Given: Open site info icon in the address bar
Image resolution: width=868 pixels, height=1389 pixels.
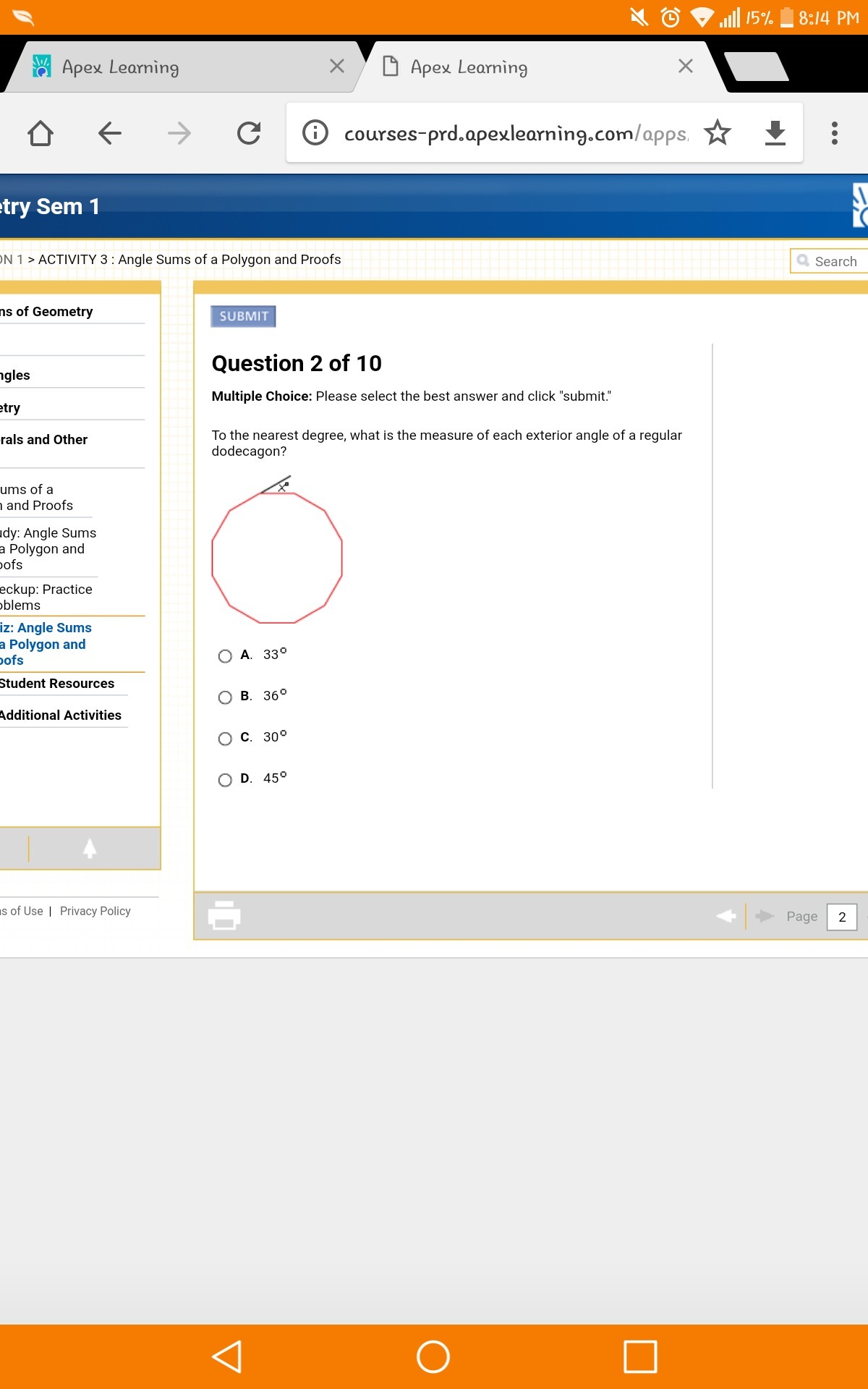Looking at the screenshot, I should point(315,133).
